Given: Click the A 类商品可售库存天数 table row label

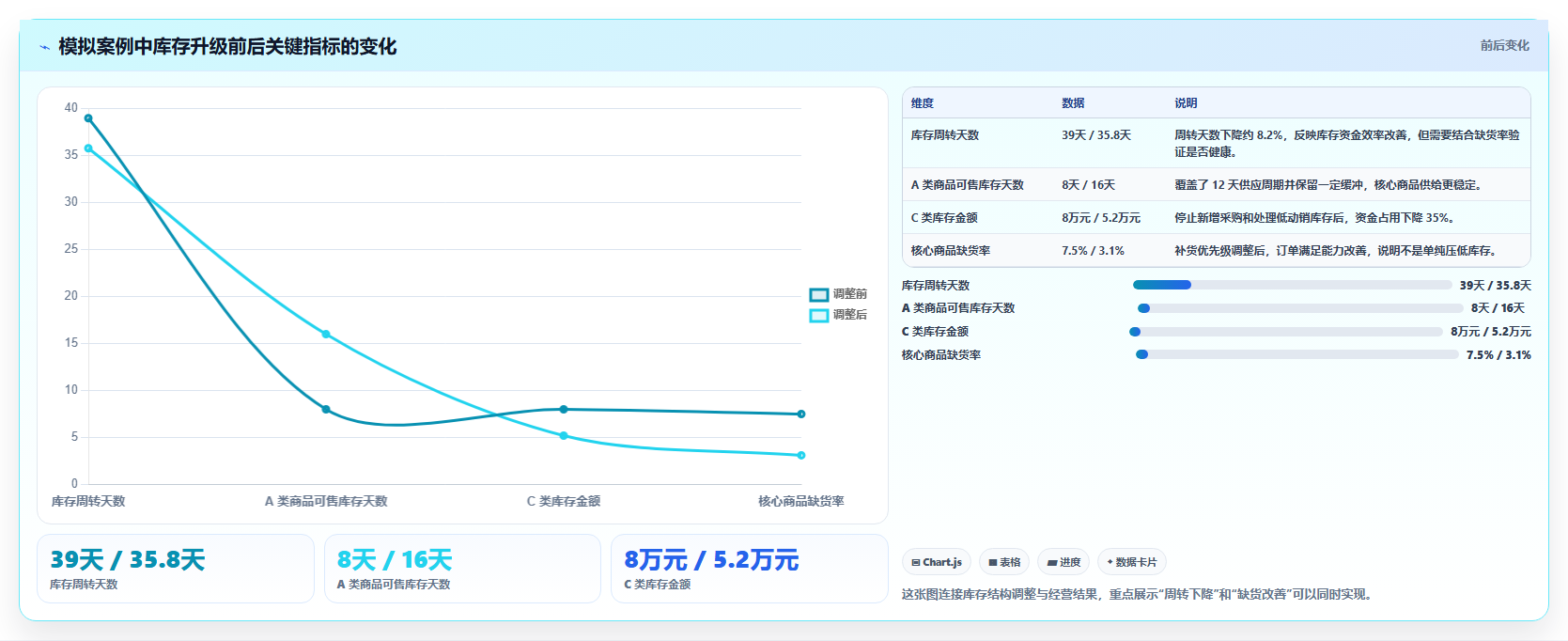Looking at the screenshot, I should (968, 185).
